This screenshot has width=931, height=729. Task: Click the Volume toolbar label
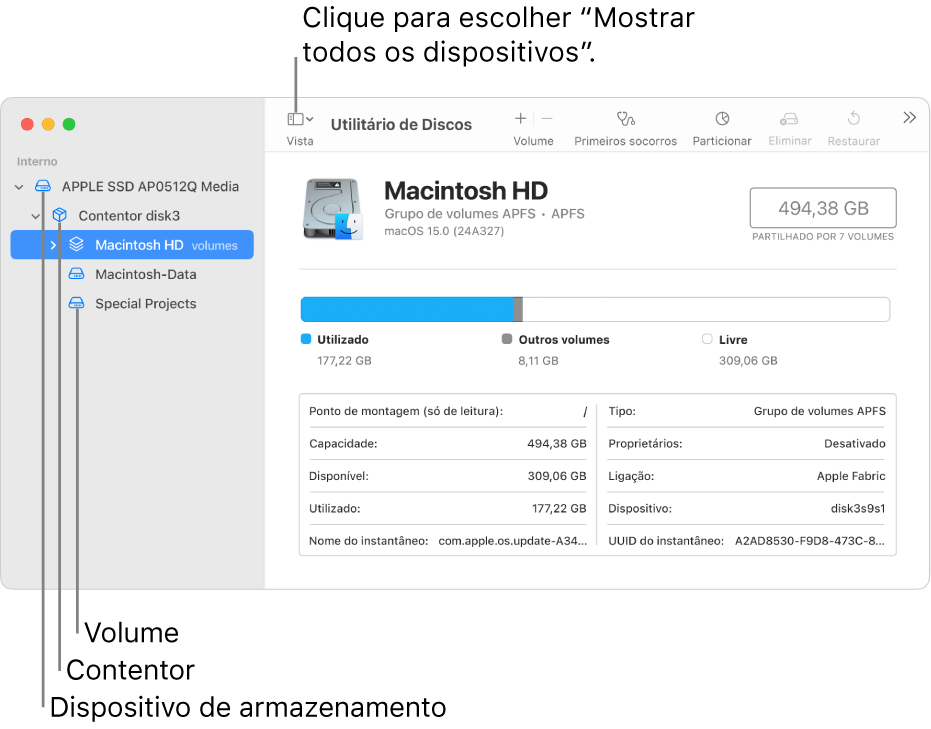pos(533,141)
